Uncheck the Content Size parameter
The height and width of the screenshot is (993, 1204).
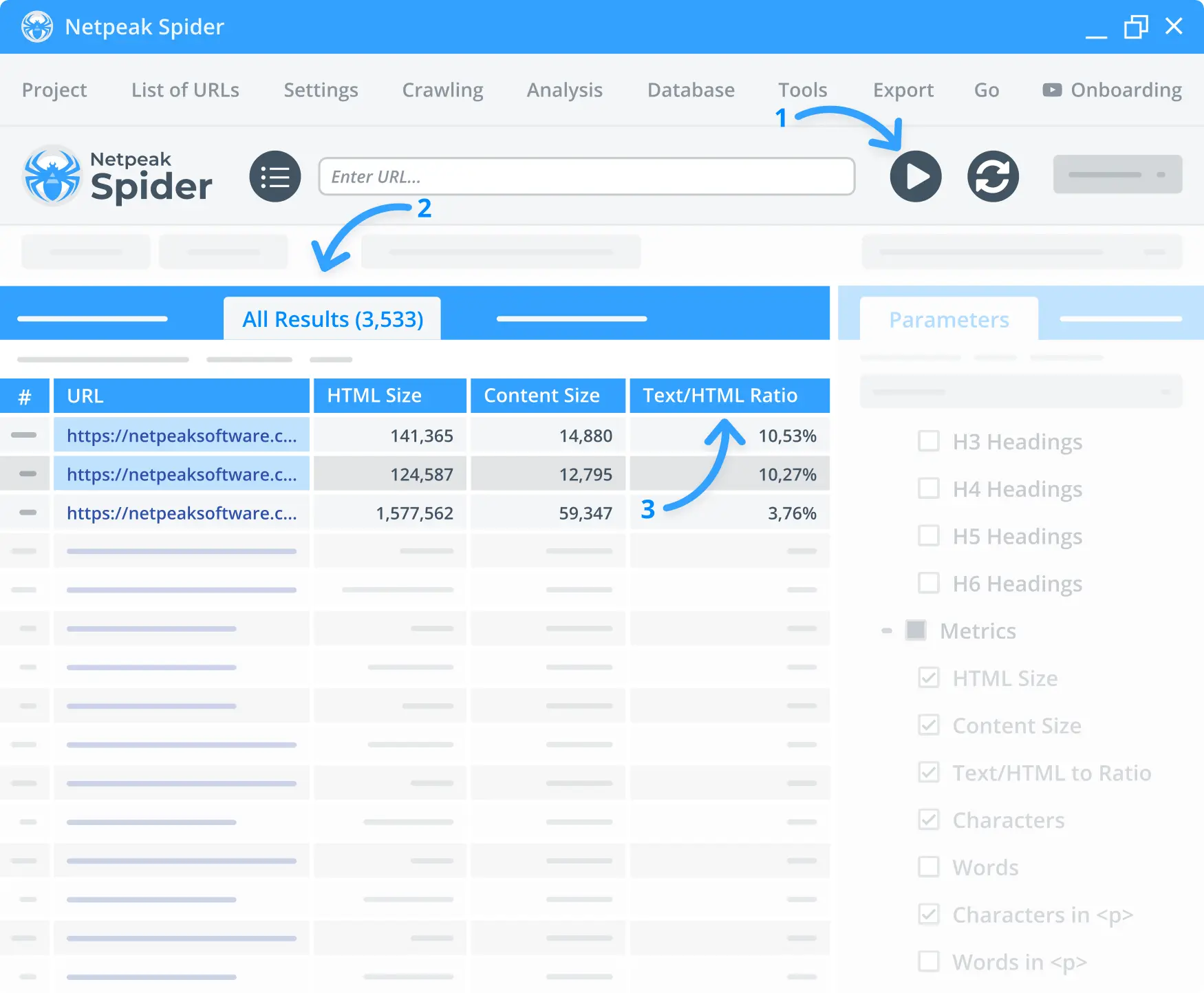pos(929,725)
